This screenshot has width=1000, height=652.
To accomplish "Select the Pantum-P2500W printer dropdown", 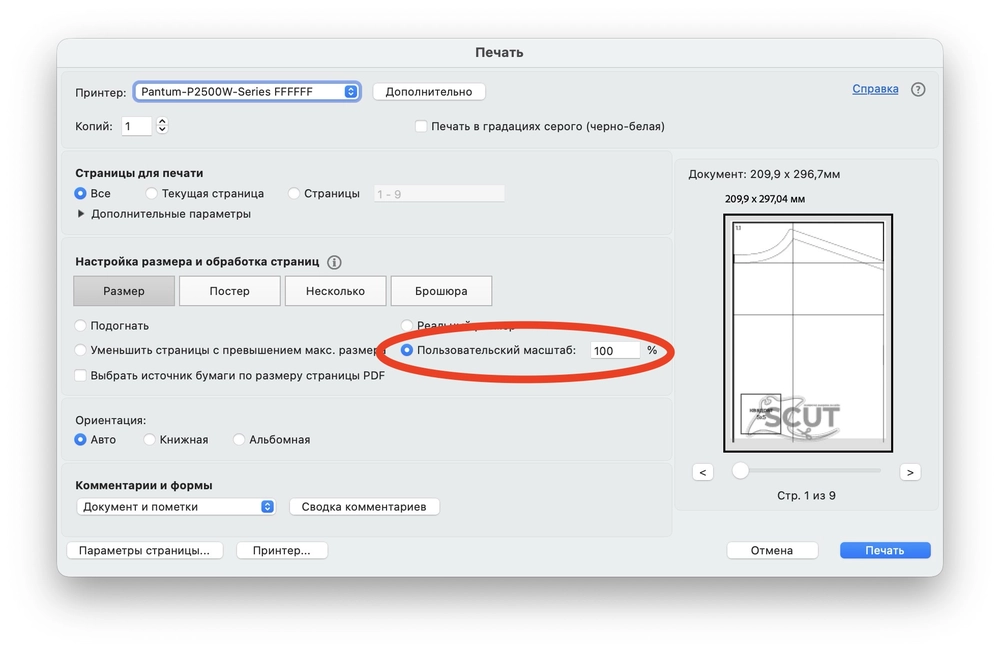I will click(x=247, y=91).
